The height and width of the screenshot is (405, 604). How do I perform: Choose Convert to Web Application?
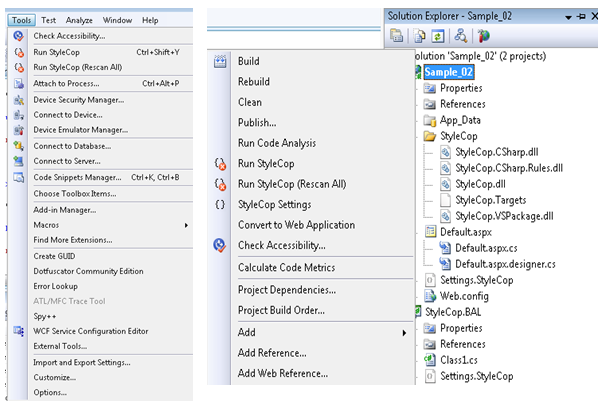tap(296, 225)
